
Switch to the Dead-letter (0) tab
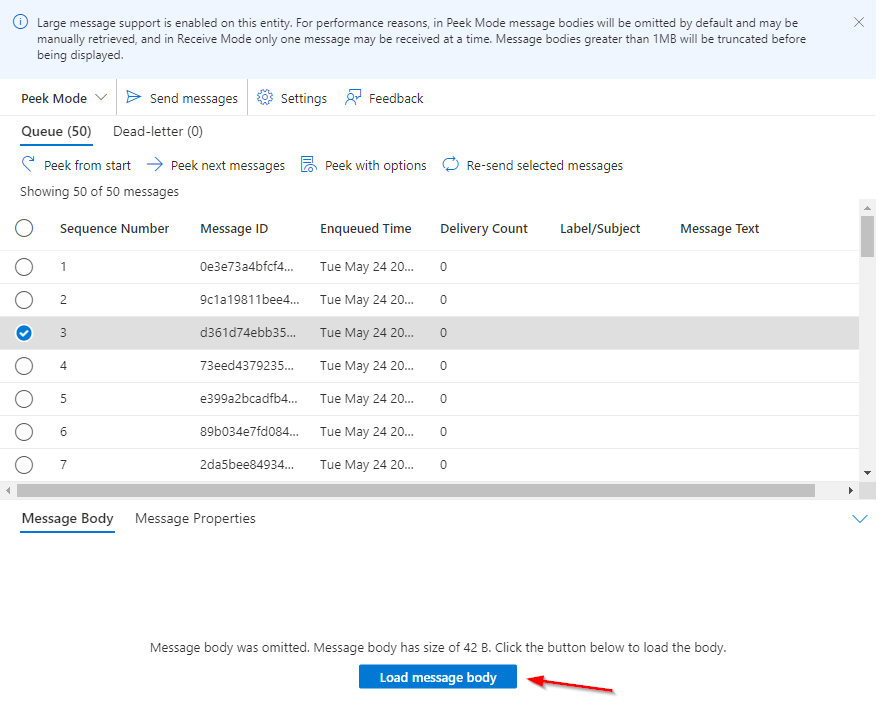158,131
